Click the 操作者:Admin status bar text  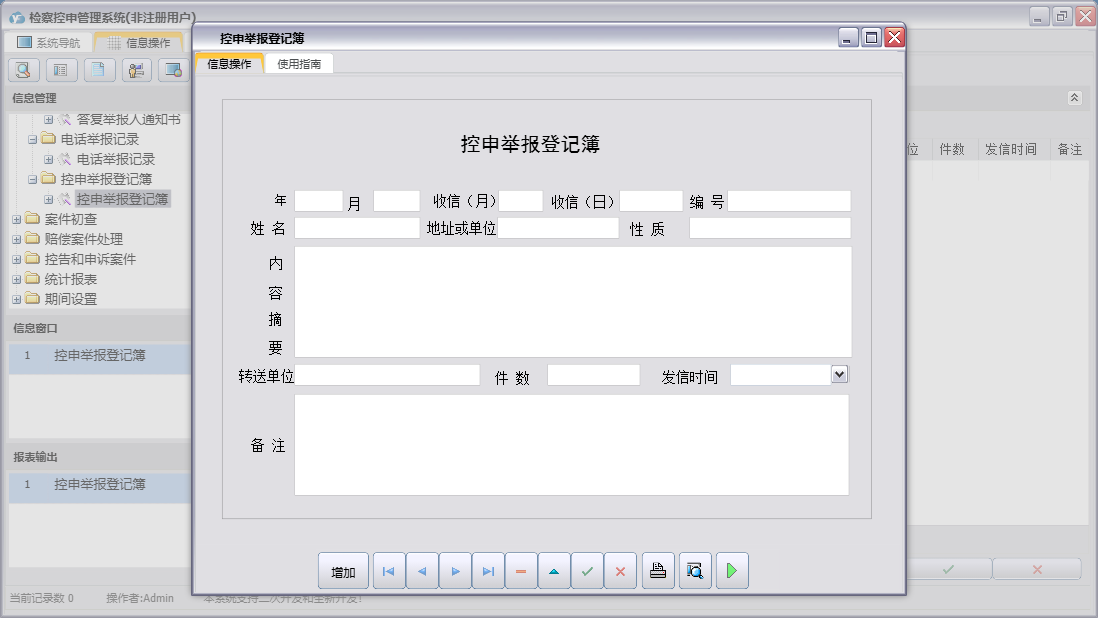(140, 598)
